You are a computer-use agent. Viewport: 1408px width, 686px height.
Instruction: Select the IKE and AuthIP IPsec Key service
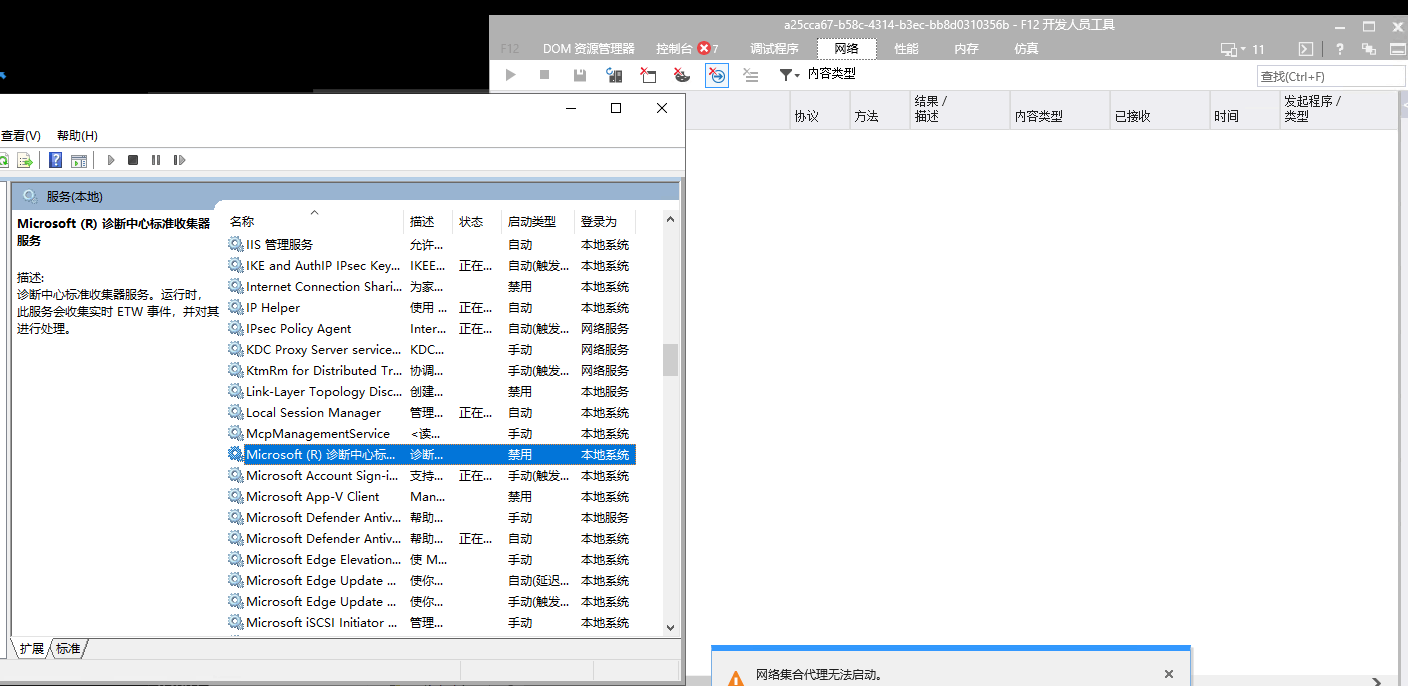(x=431, y=265)
